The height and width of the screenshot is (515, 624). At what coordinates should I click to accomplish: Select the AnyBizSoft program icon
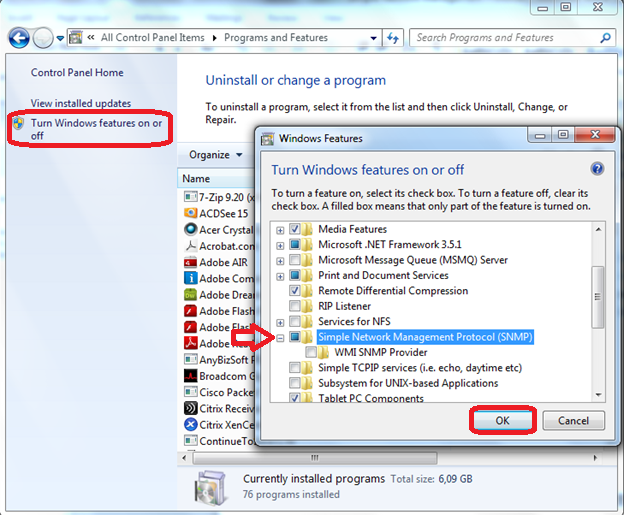pyautogui.click(x=191, y=359)
